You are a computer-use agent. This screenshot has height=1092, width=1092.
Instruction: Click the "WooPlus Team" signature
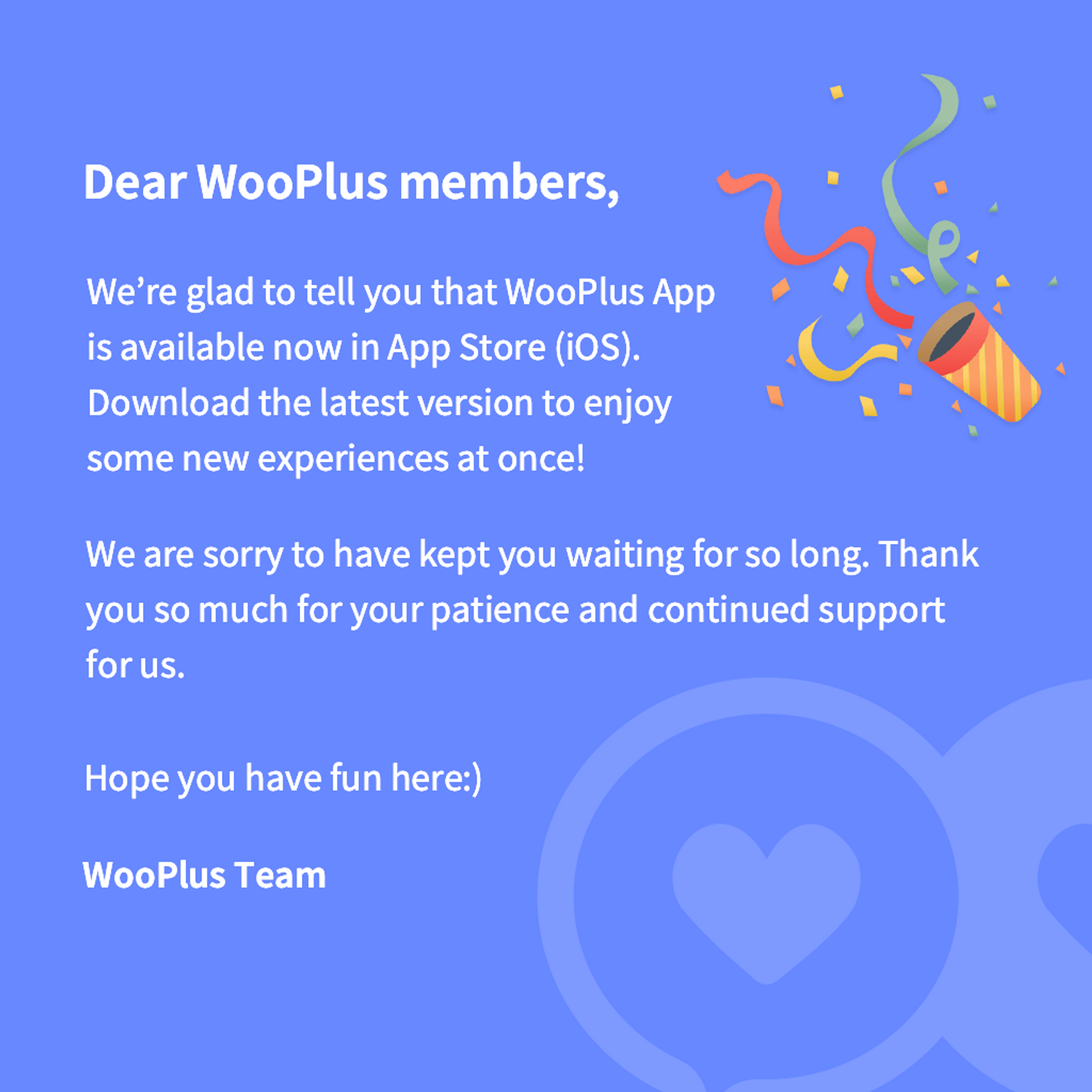pos(204,875)
